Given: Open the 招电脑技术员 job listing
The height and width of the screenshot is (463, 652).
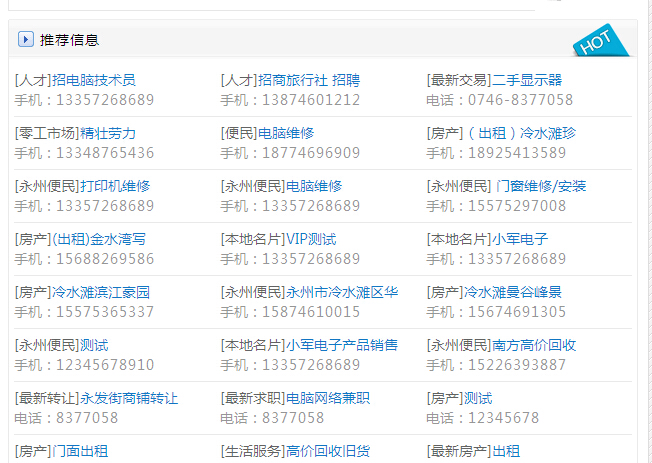Looking at the screenshot, I should [x=75, y=80].
